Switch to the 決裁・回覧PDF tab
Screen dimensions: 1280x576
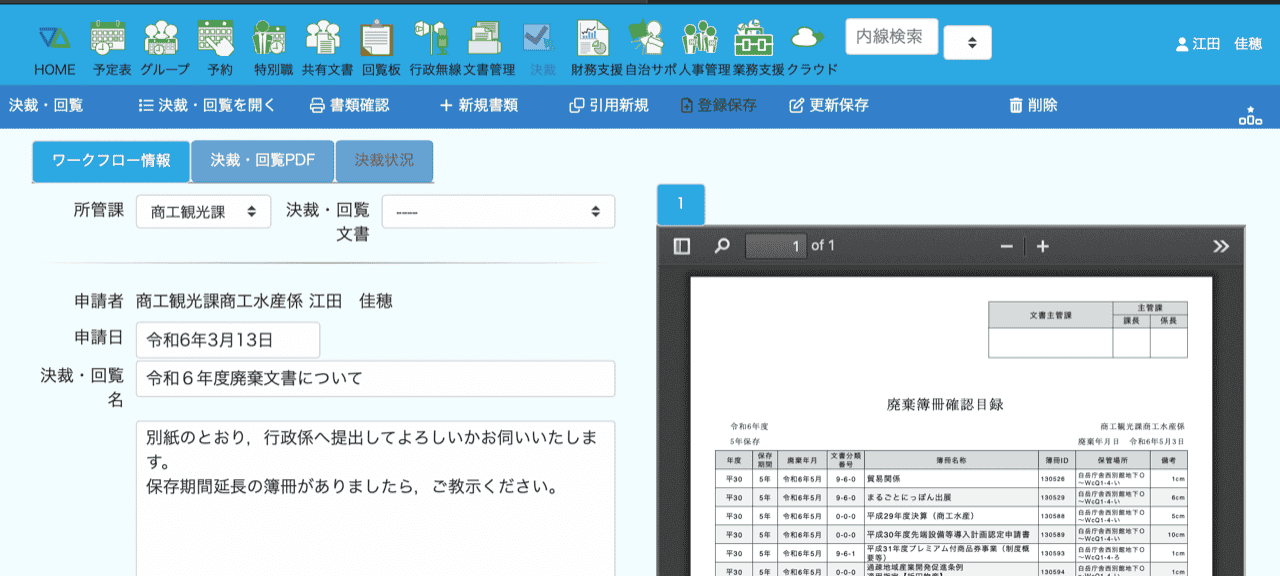click(262, 161)
